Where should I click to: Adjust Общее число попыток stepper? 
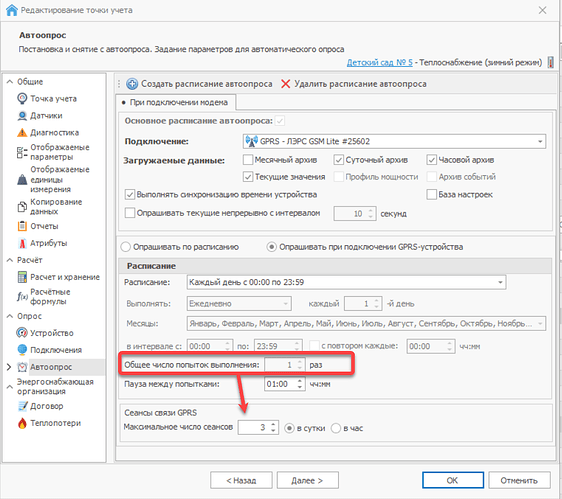[x=300, y=365]
